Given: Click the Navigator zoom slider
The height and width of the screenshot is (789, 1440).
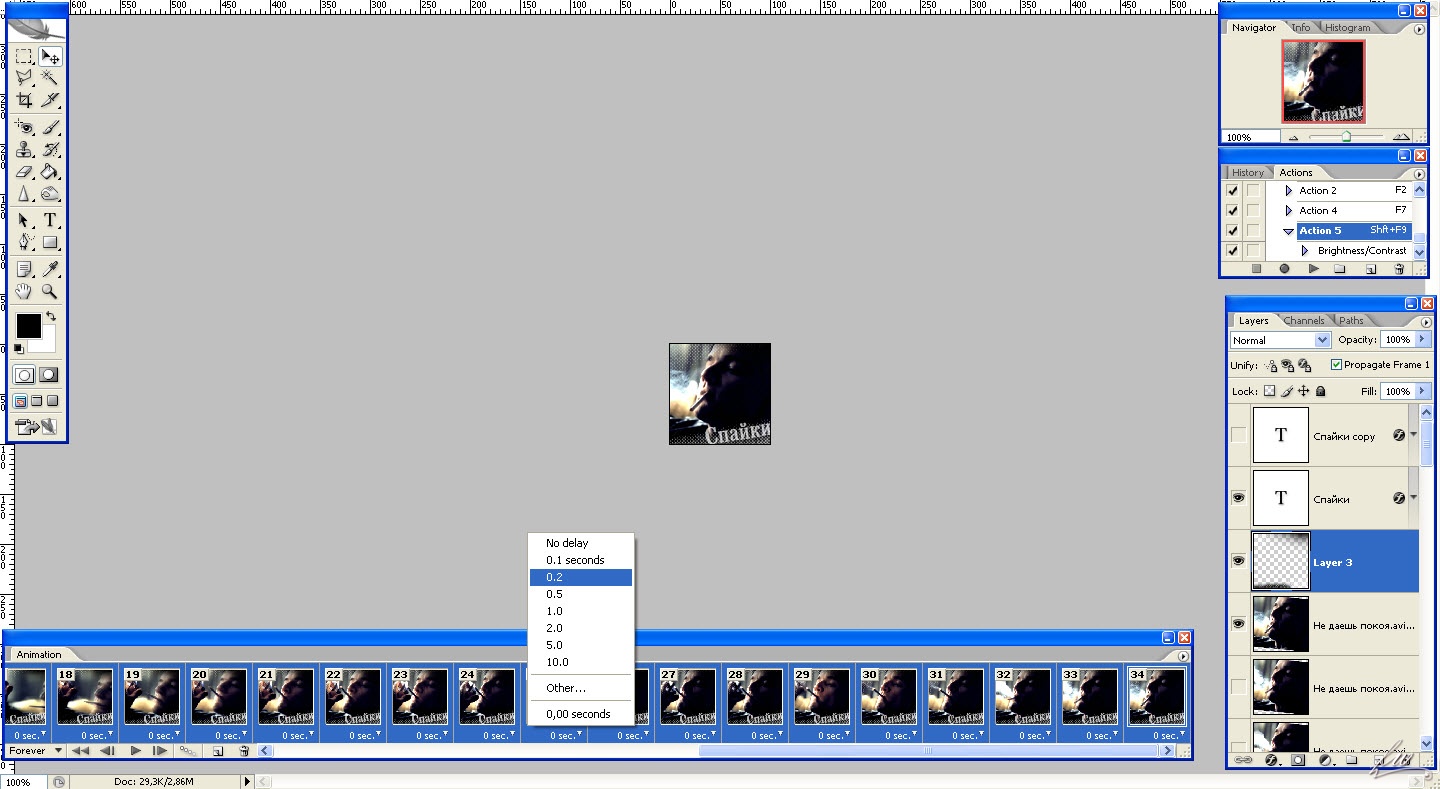Looking at the screenshot, I should [x=1346, y=137].
